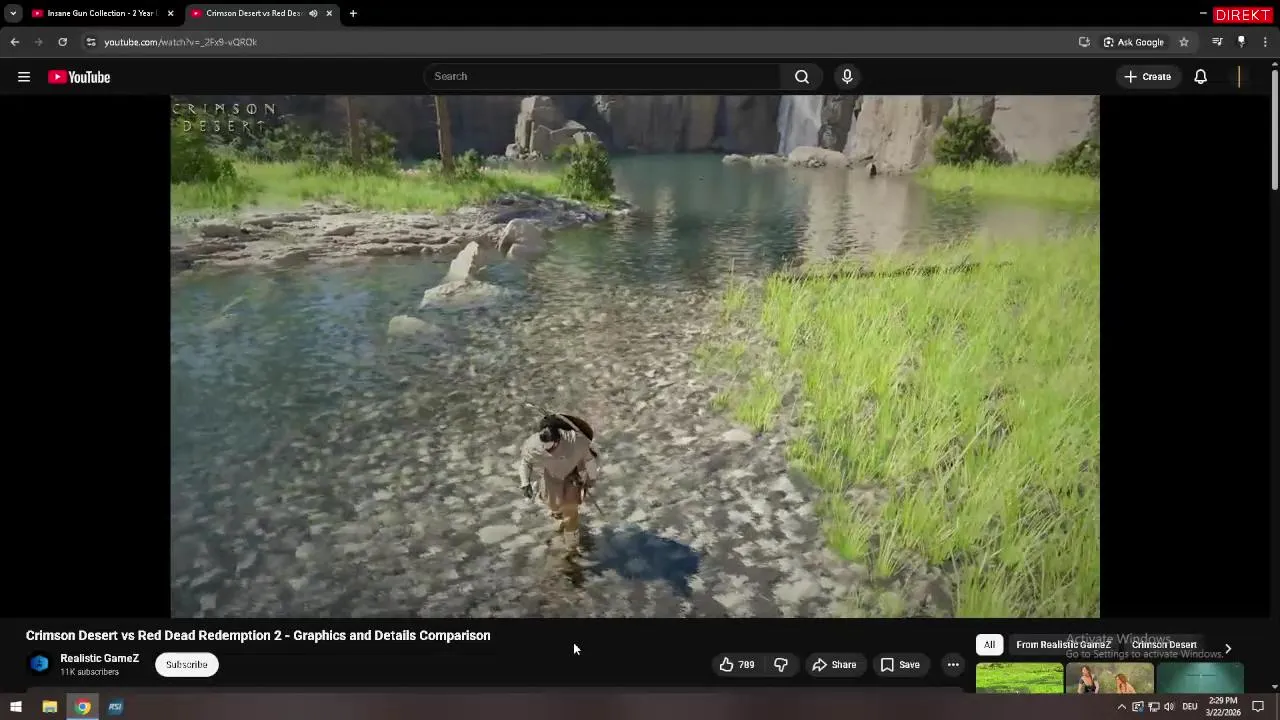Save the video to a playlist
Viewport: 1280px width, 720px height.
tap(900, 664)
